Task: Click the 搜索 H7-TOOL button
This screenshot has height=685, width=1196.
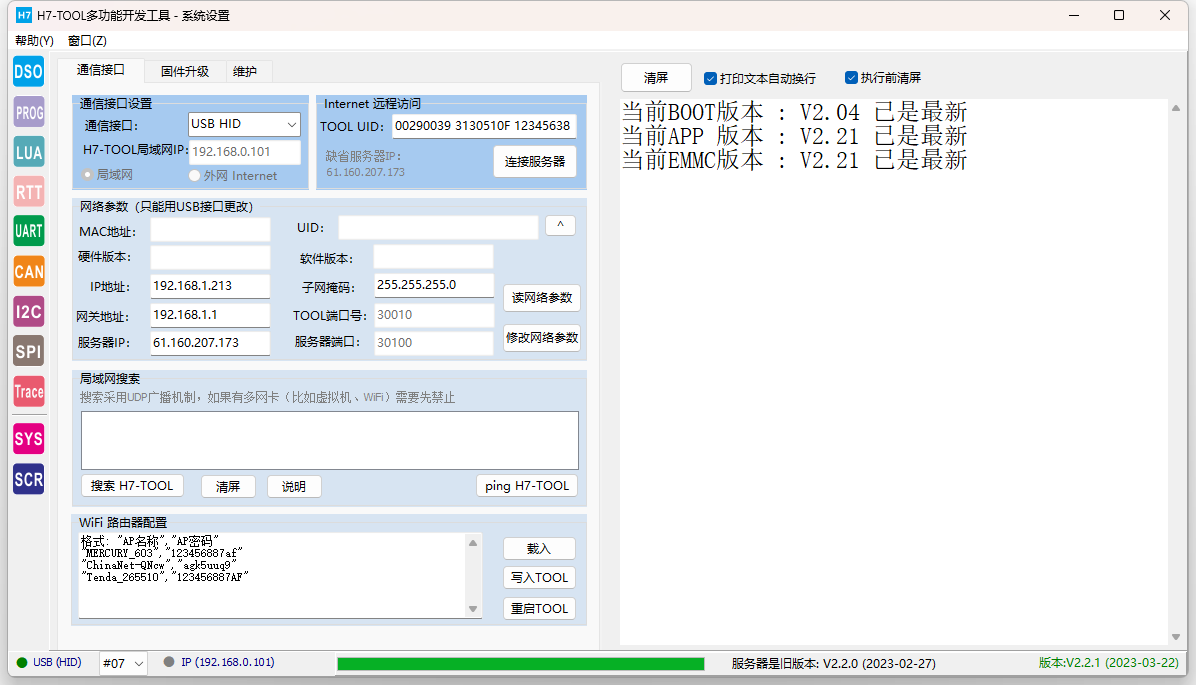Action: click(x=132, y=486)
